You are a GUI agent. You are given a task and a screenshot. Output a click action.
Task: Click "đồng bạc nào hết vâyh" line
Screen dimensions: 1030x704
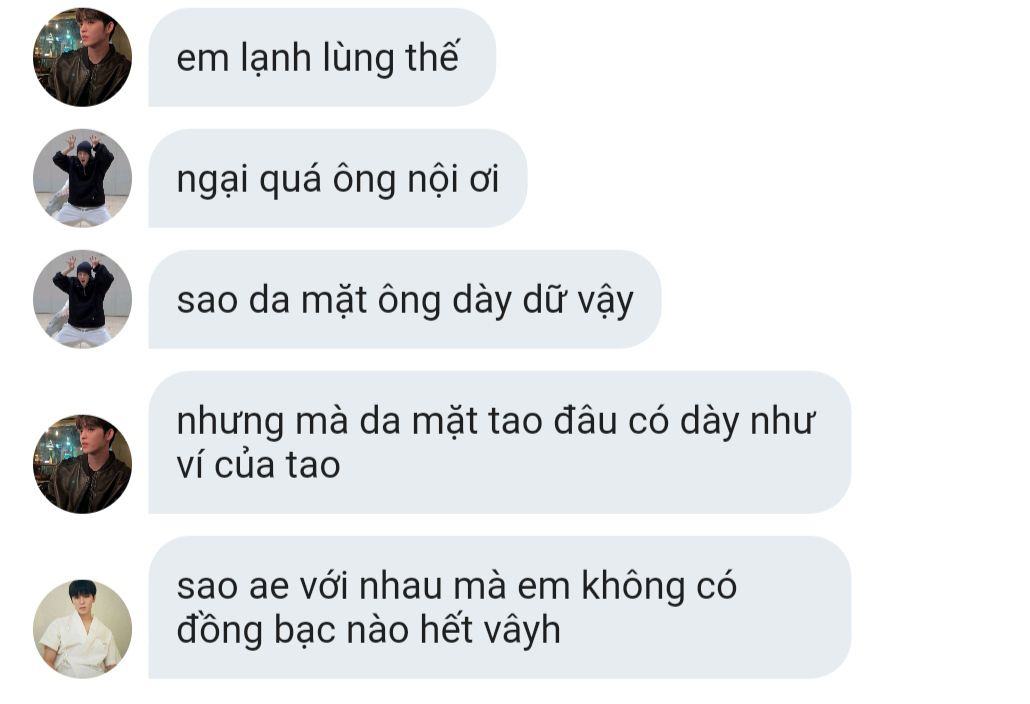(369, 630)
